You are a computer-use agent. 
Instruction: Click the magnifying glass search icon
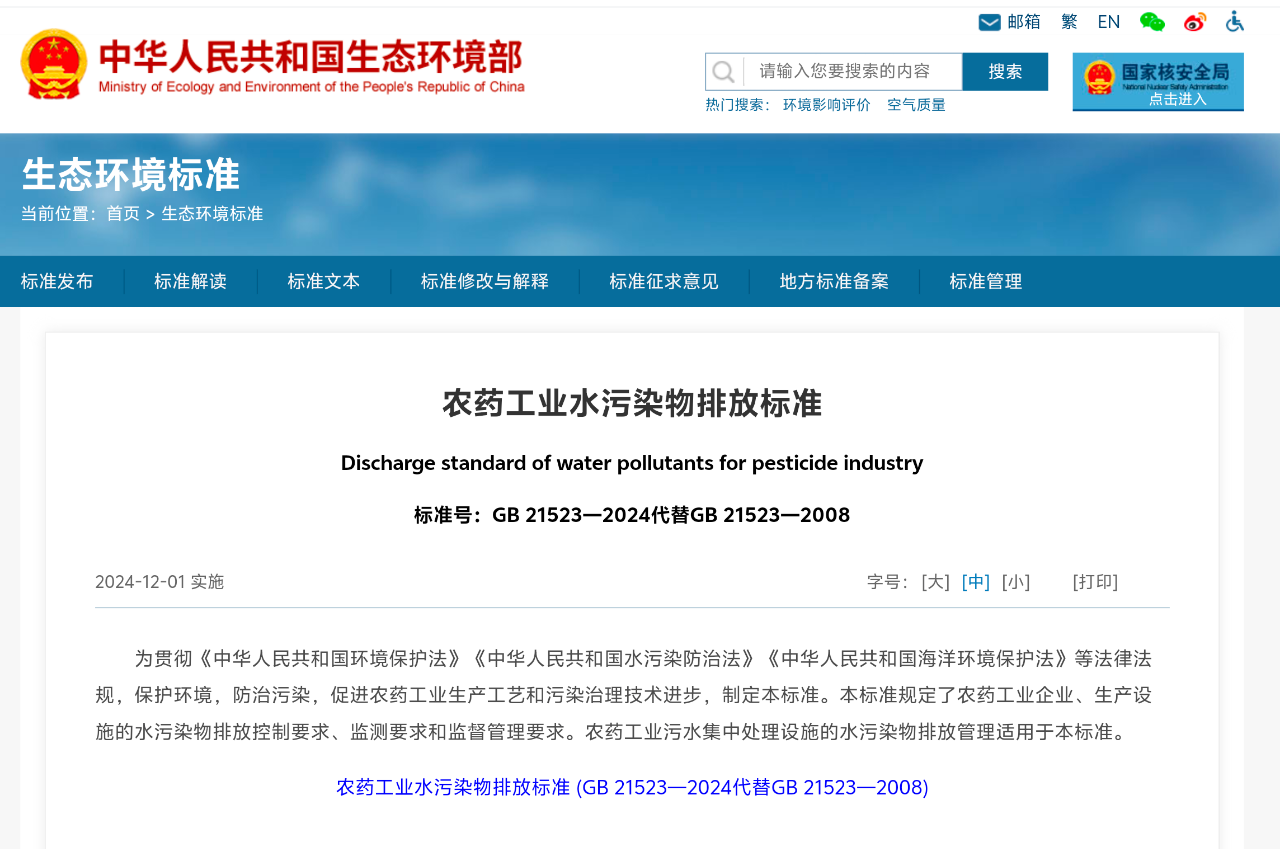tap(724, 72)
